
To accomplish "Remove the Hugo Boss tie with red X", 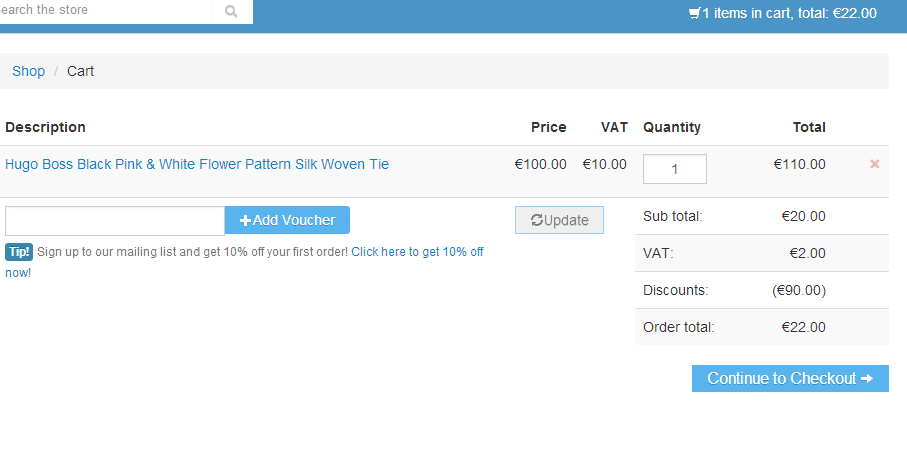I will [875, 164].
